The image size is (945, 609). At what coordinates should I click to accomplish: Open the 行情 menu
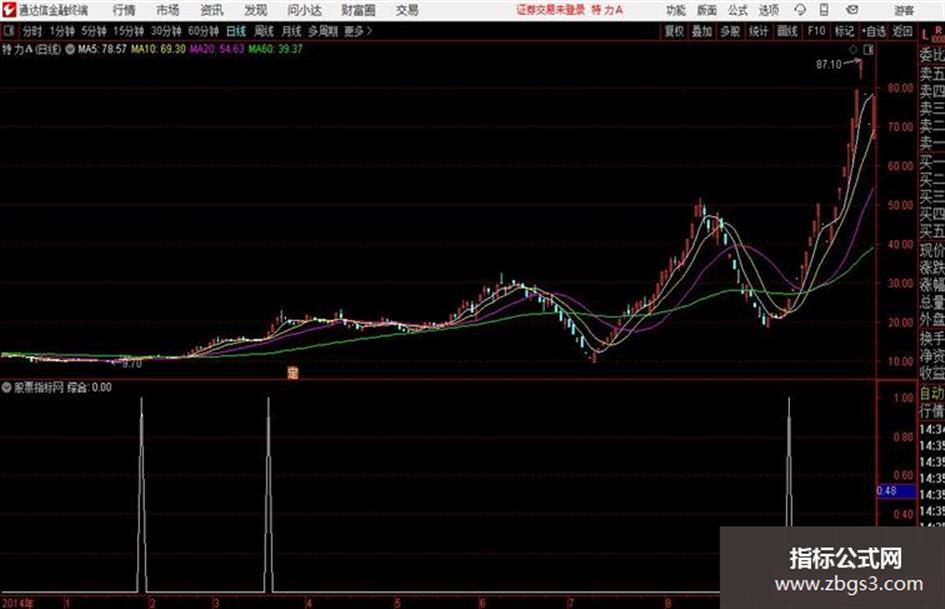tap(124, 10)
